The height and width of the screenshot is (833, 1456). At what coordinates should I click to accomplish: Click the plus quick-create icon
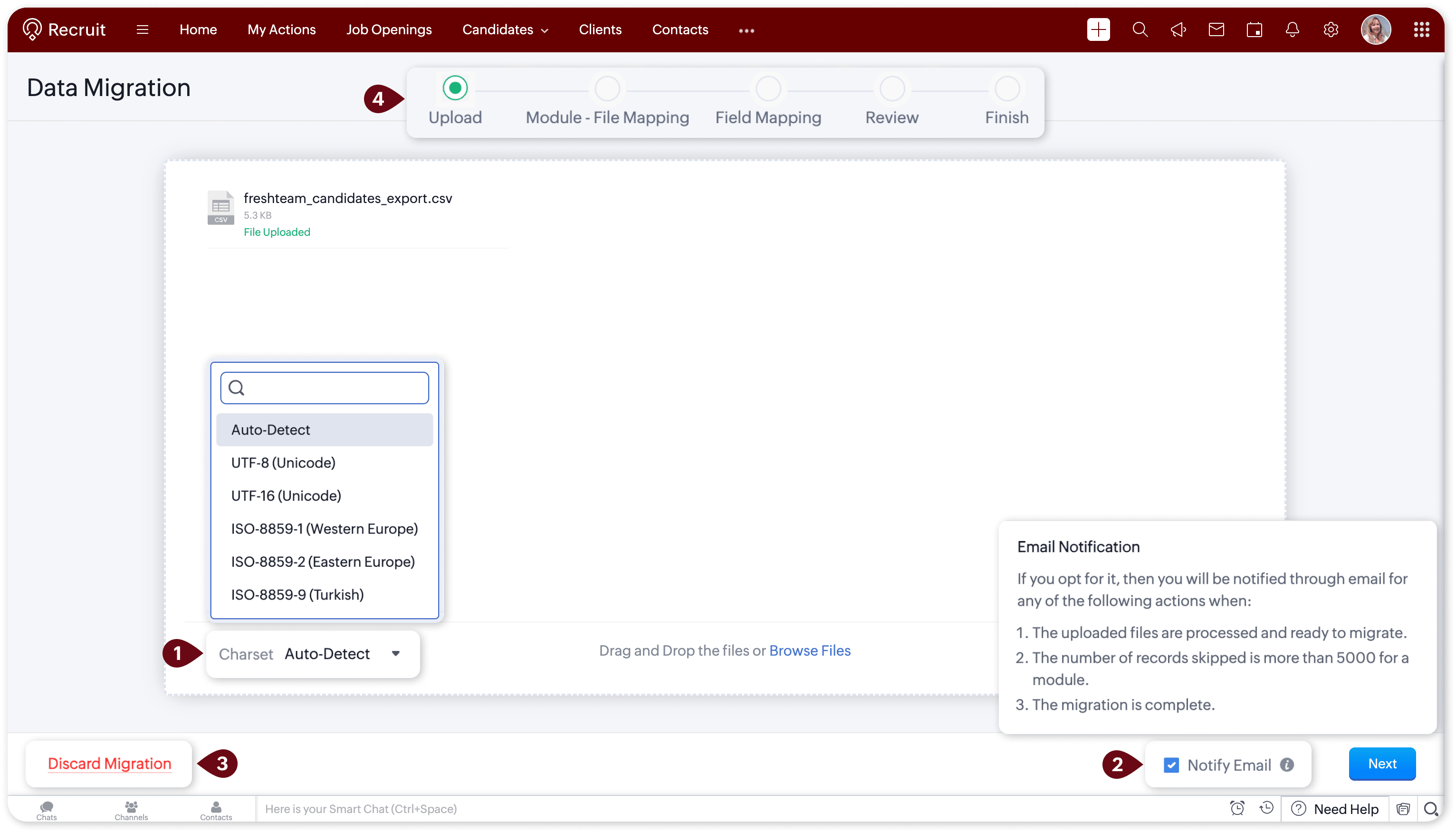pos(1098,29)
